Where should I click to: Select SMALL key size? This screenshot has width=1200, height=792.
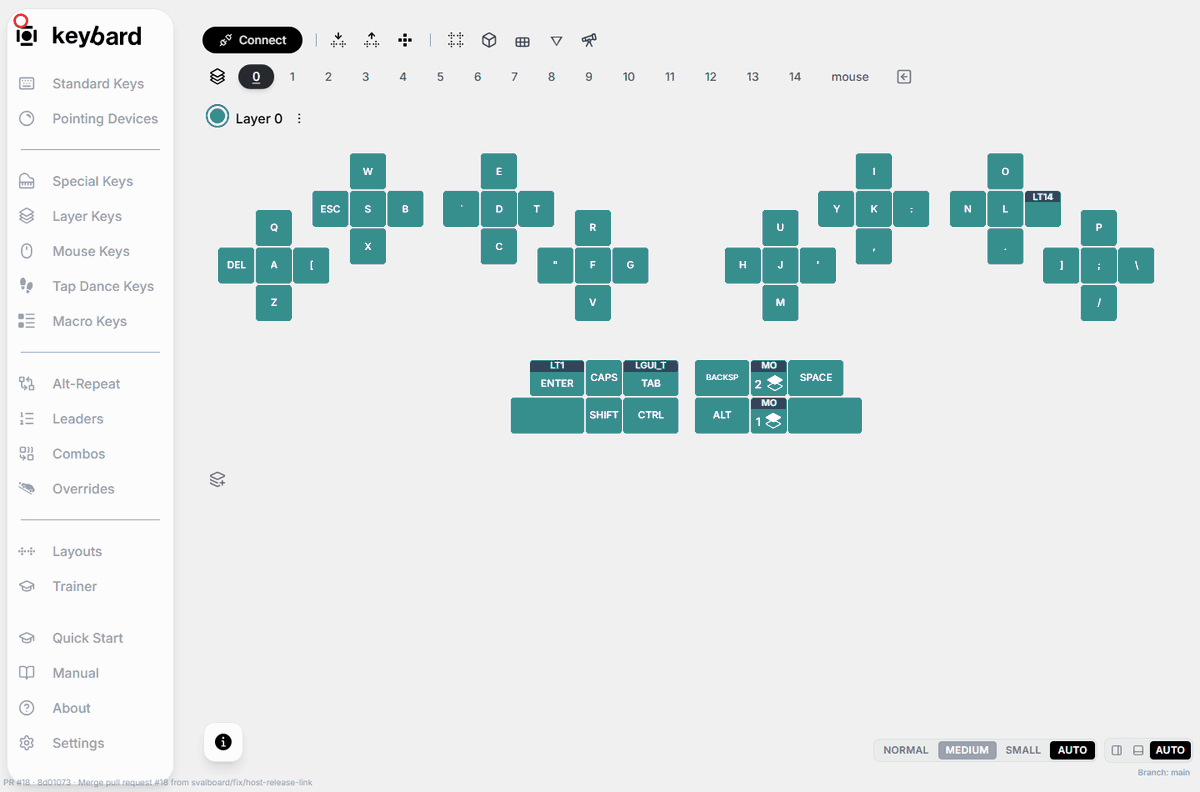1023,750
